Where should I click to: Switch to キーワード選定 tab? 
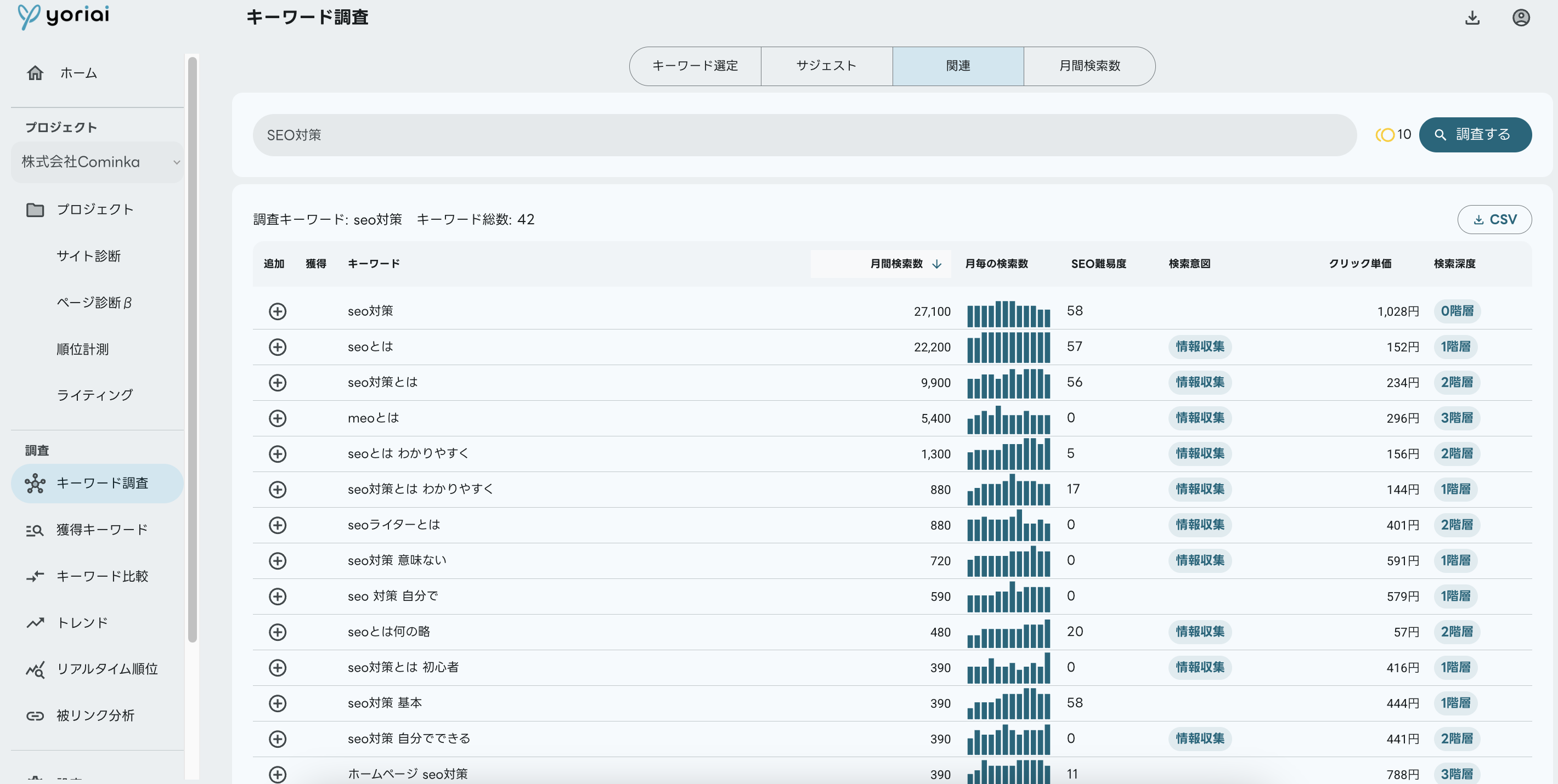695,66
